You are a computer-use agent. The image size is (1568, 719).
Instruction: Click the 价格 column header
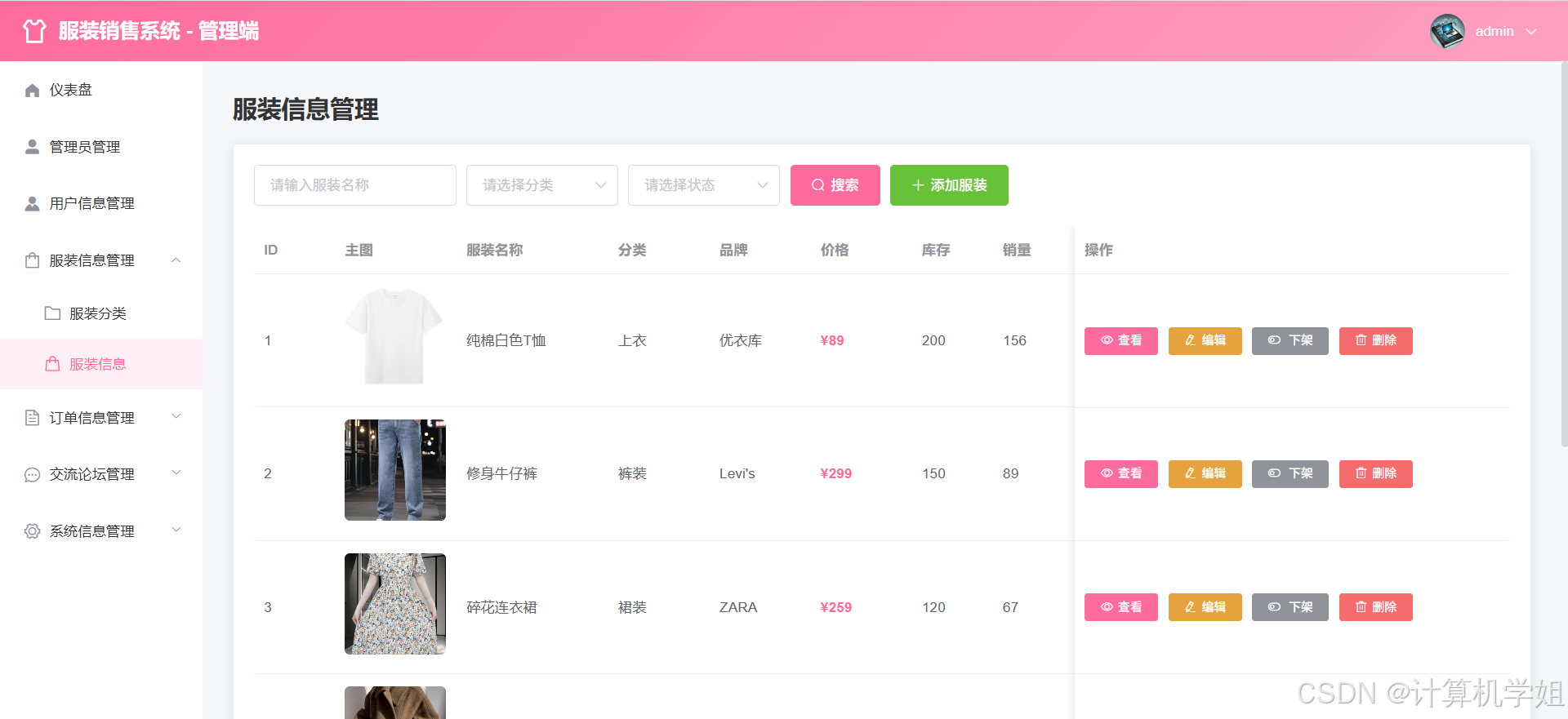click(834, 251)
